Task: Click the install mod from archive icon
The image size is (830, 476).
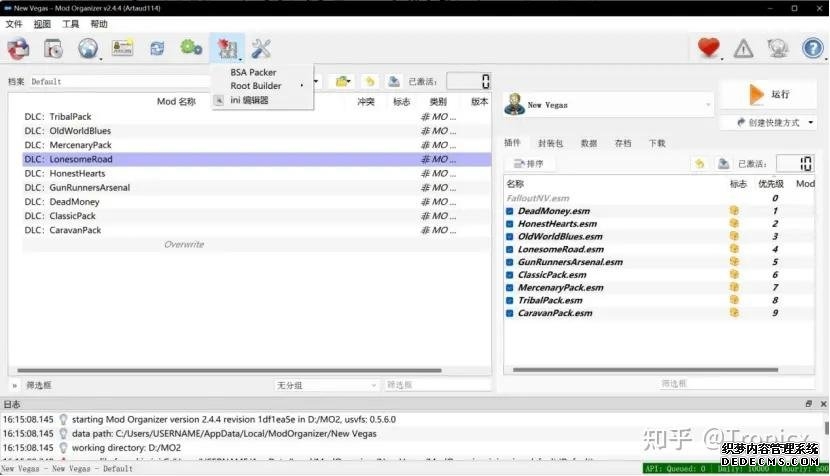Action: tap(53, 47)
